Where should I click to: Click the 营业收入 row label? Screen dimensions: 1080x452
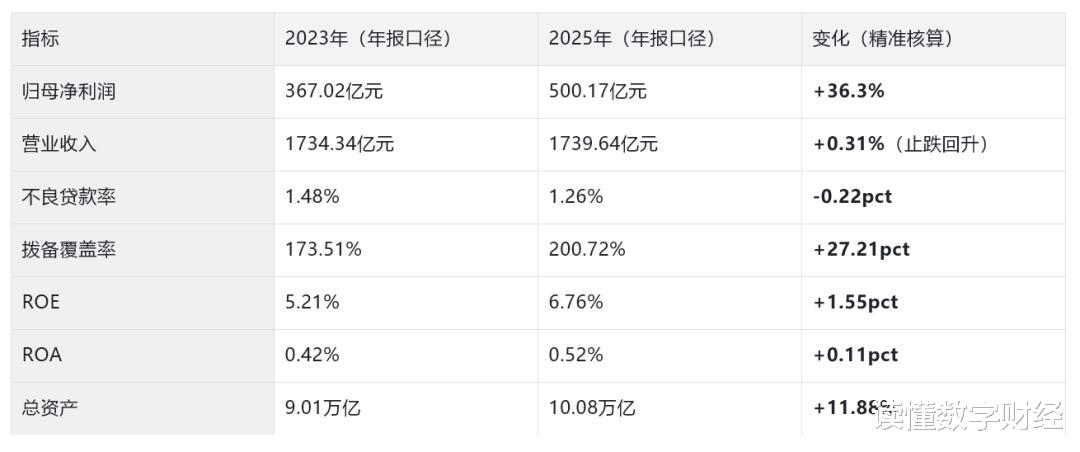coord(59,144)
